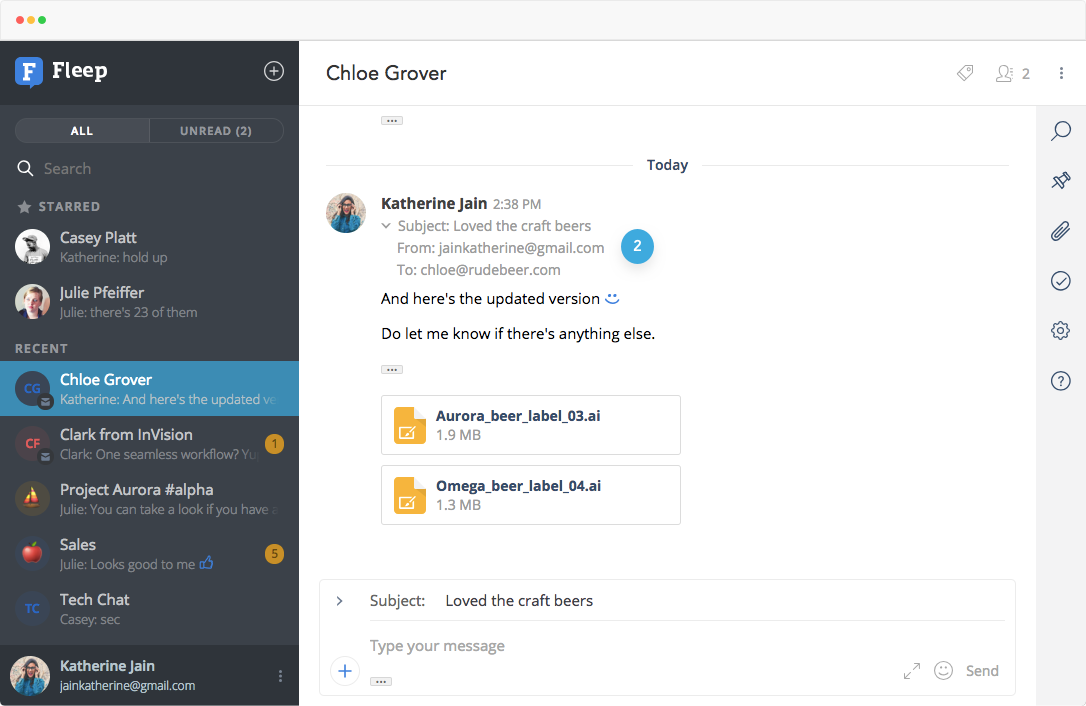
Task: Click the Katherine Jain sender name
Action: click(x=434, y=203)
